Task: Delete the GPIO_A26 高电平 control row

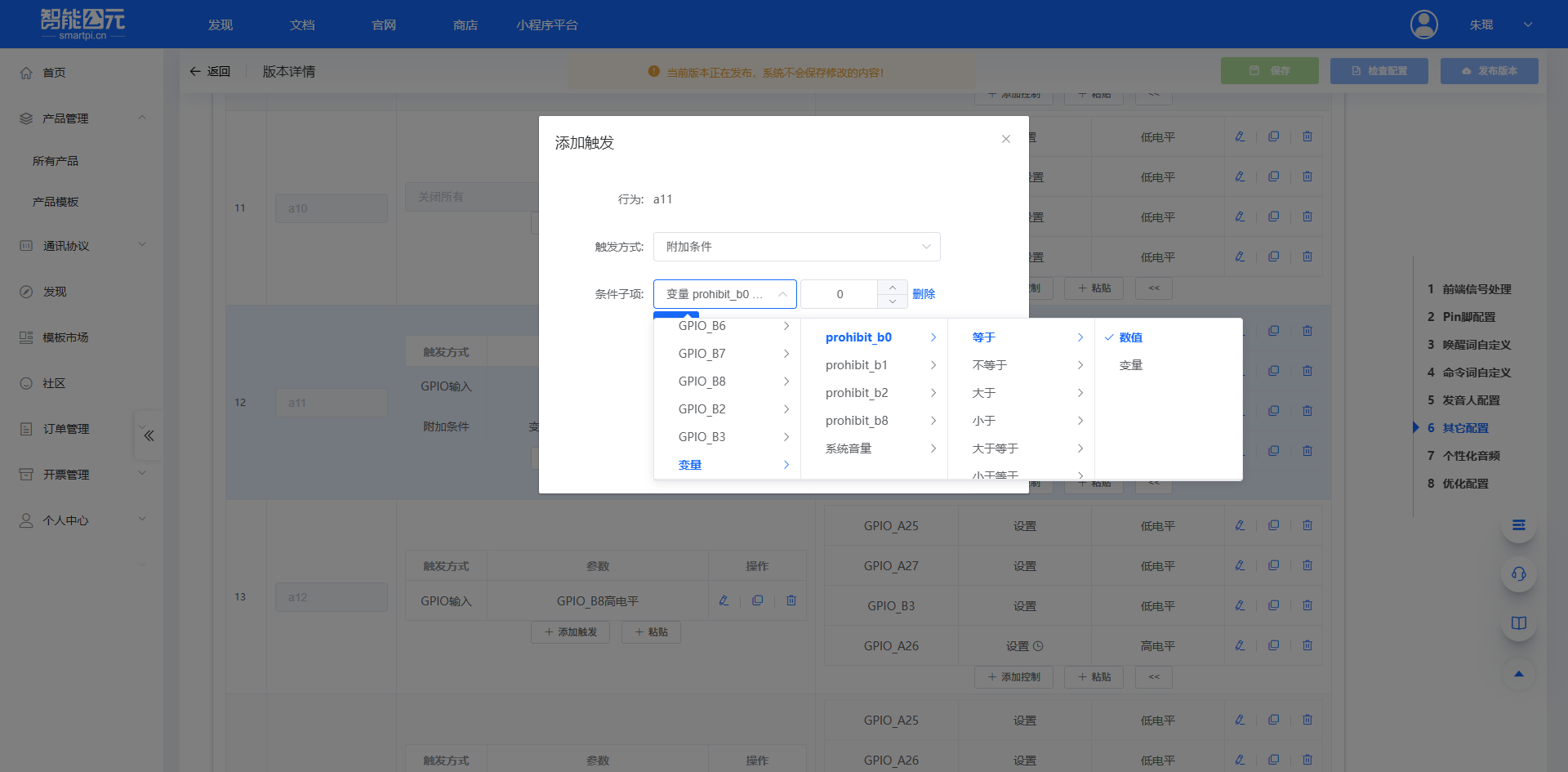Action: point(1307,645)
